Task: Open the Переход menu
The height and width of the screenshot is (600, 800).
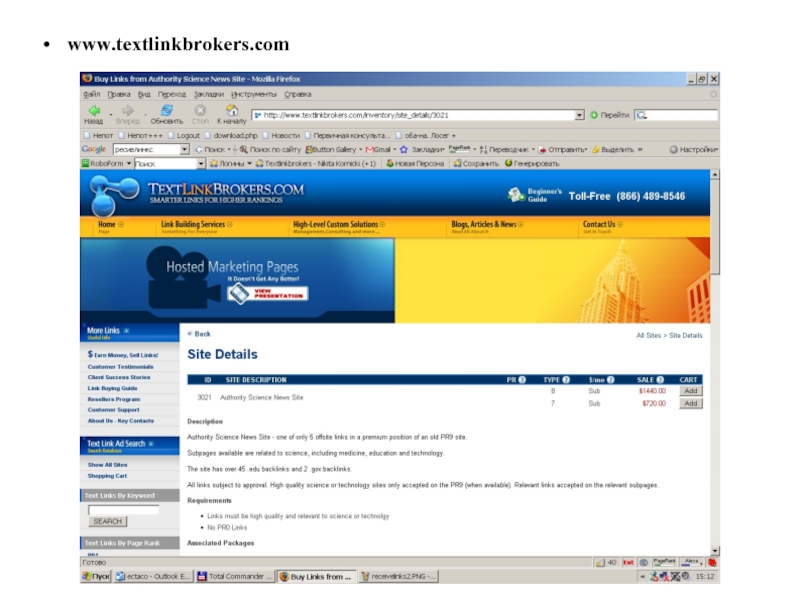Action: pos(172,94)
